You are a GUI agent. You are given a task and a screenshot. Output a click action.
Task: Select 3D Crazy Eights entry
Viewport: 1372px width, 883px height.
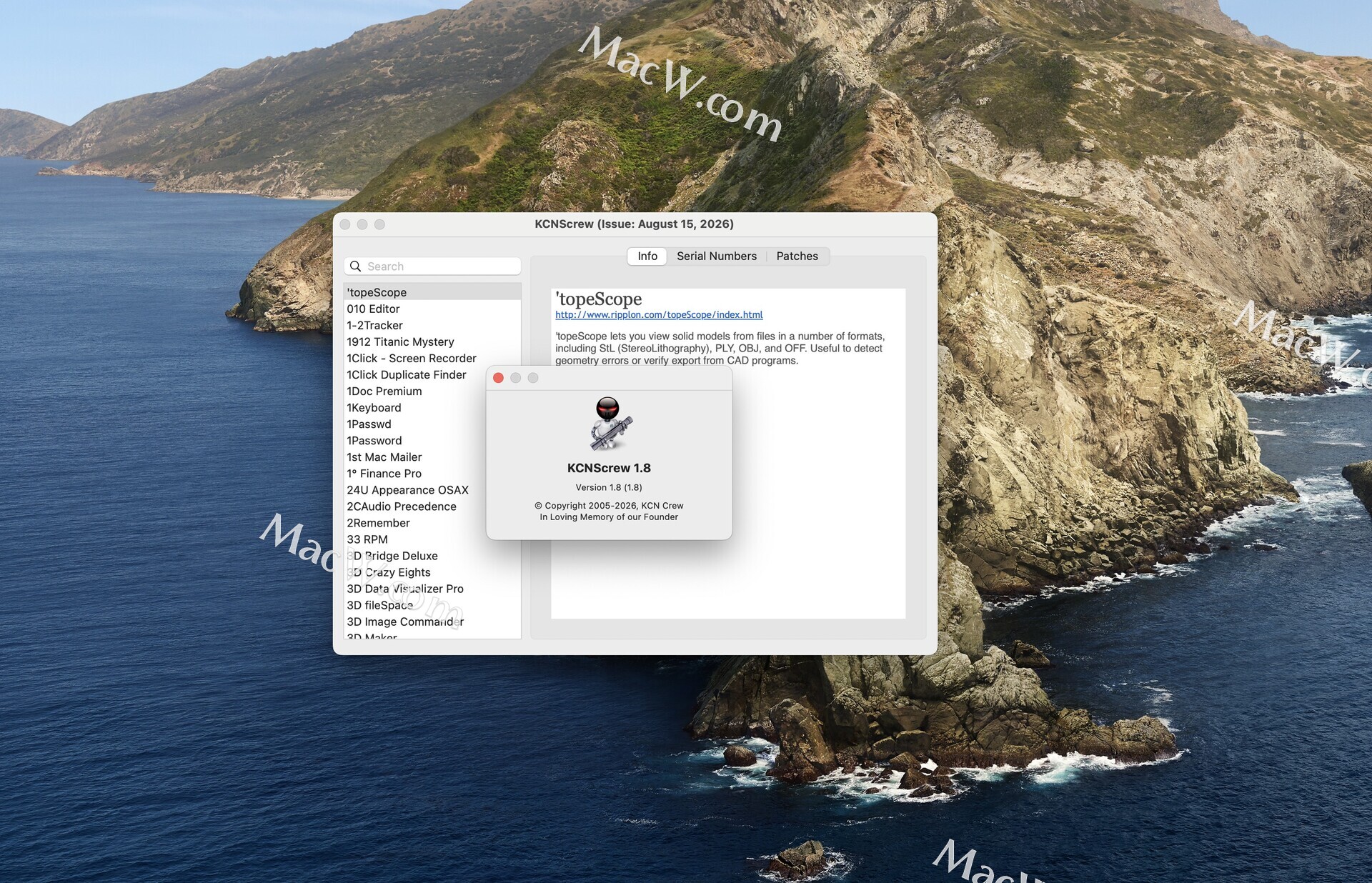click(432, 572)
